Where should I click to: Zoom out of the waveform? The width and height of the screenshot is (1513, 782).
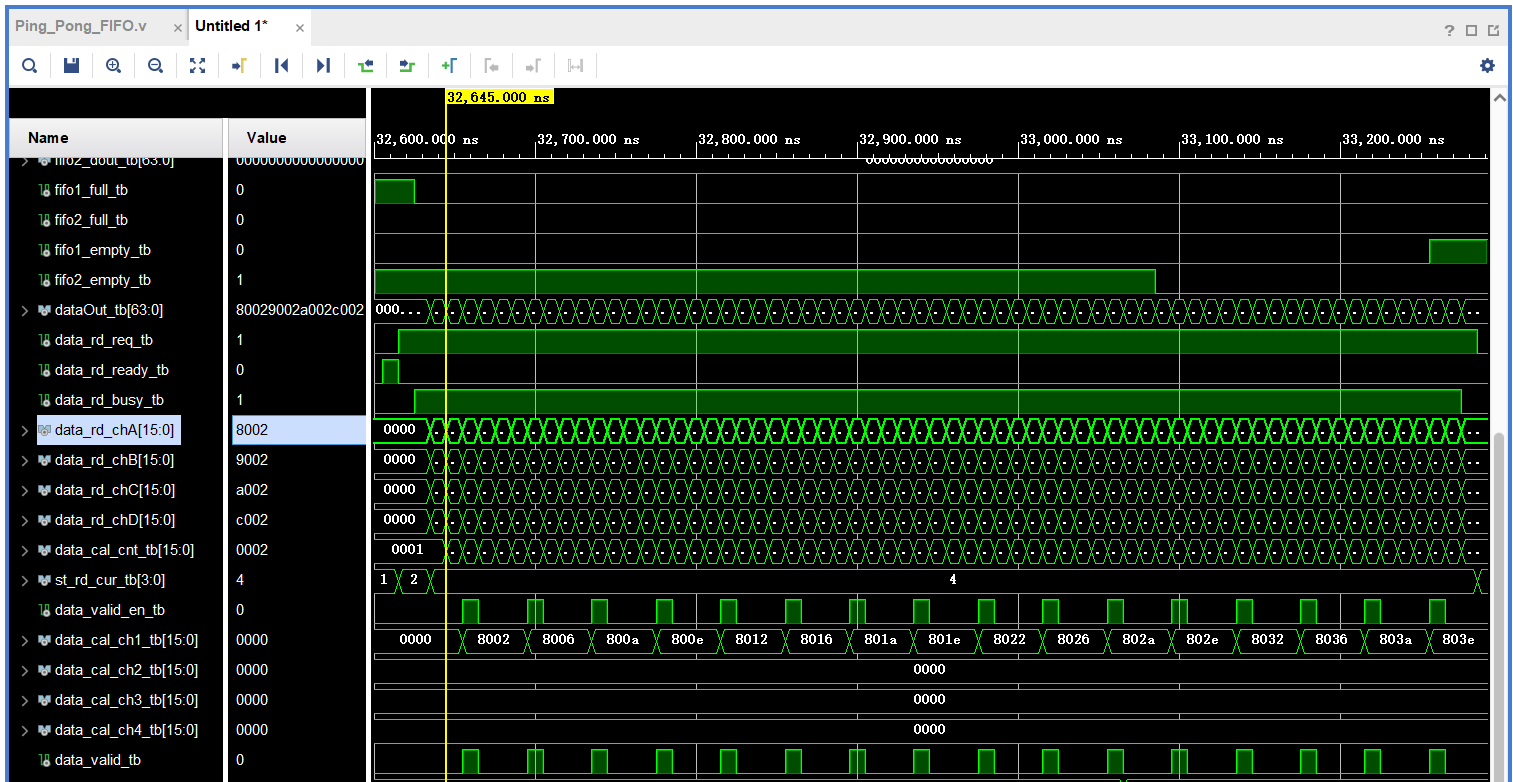(x=156, y=66)
